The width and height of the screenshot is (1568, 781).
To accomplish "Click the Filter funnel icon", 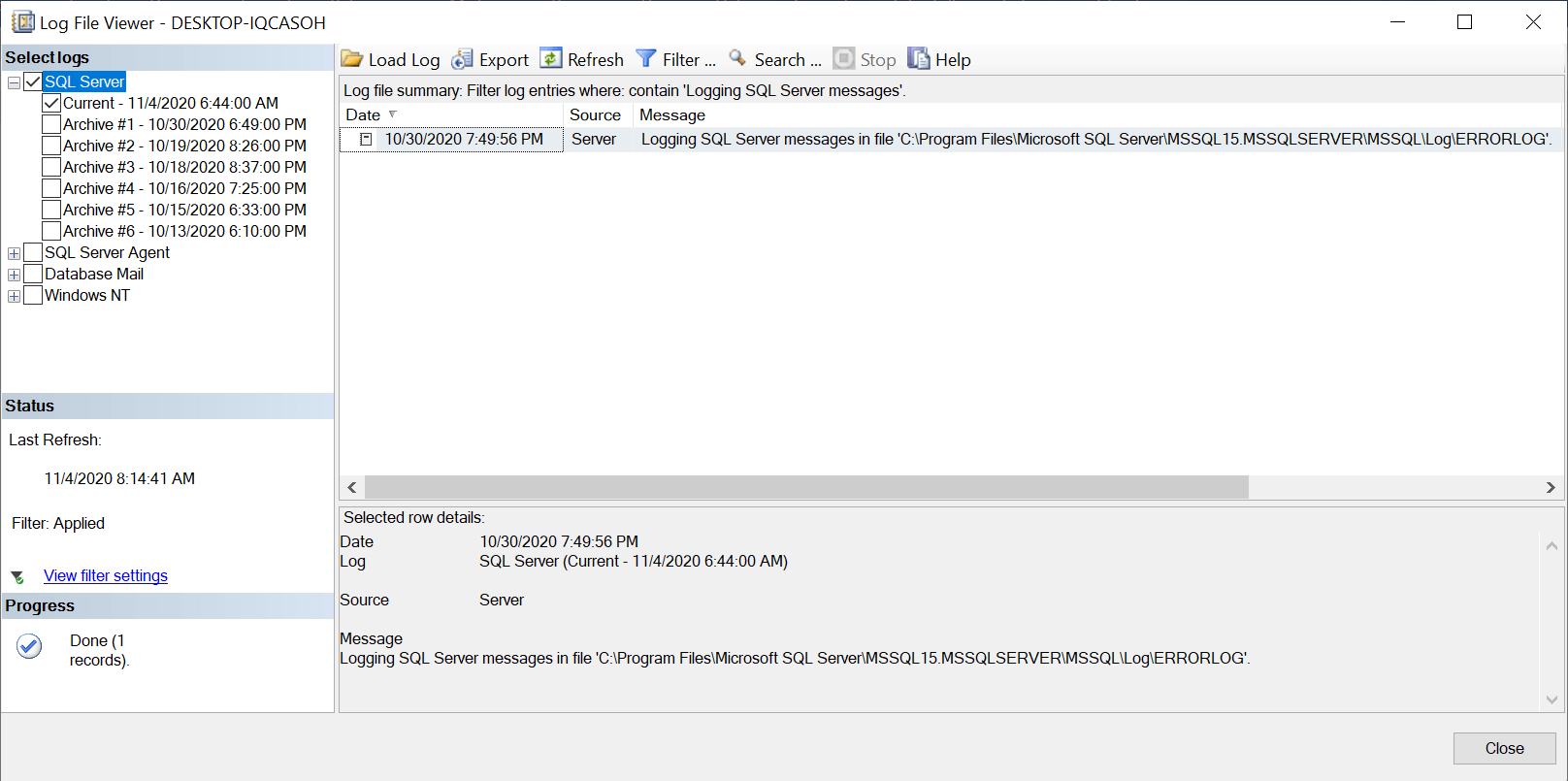I will (x=646, y=59).
